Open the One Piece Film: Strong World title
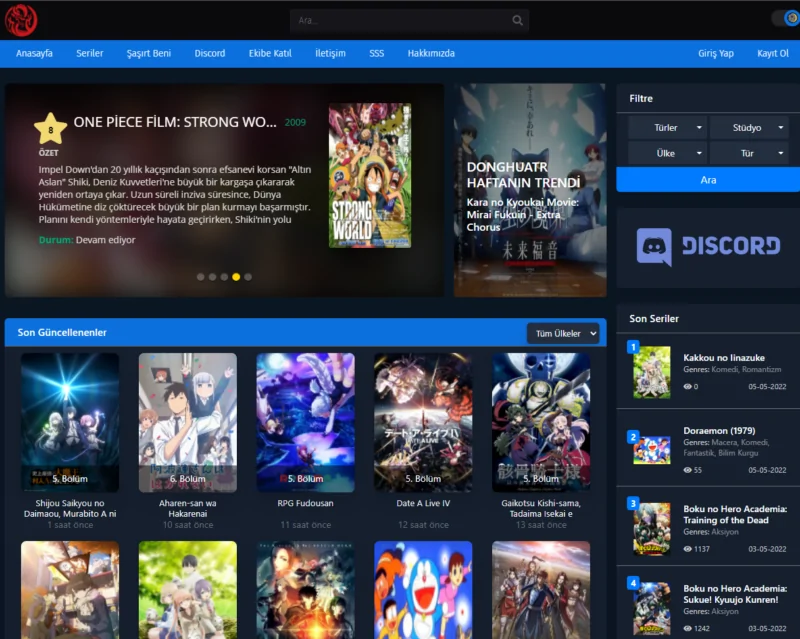 [175, 122]
